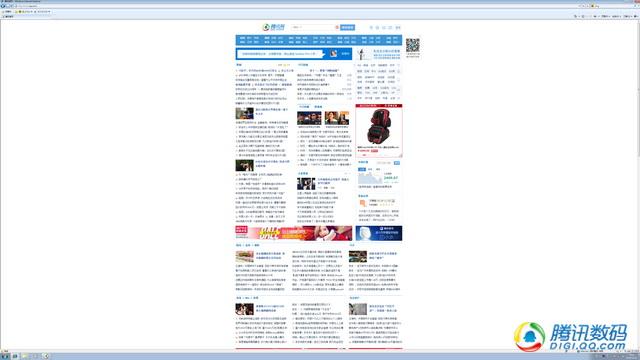Open the stock index line chart
Image resolution: width=640 pixels, height=360 pixels.
370,178
